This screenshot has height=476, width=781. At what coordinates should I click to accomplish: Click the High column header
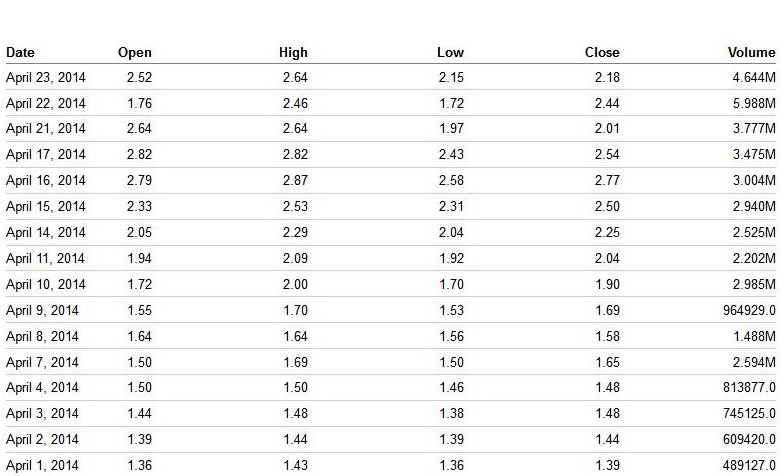pyautogui.click(x=293, y=52)
